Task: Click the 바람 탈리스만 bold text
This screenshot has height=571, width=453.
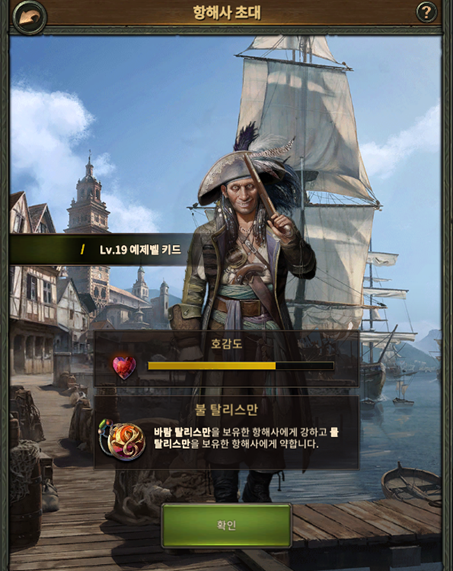Action: click(182, 432)
